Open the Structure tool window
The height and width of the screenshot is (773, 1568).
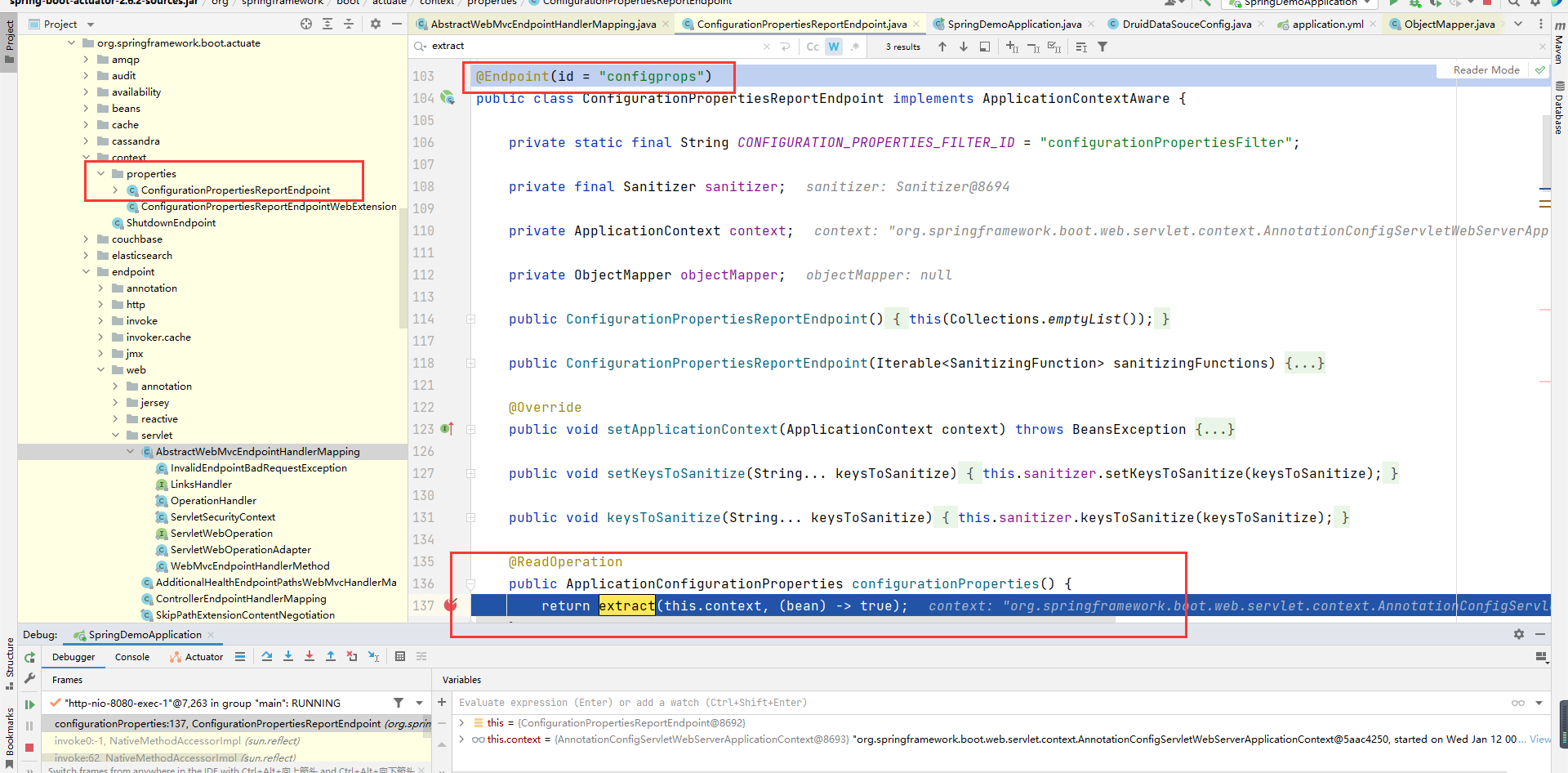coord(10,662)
